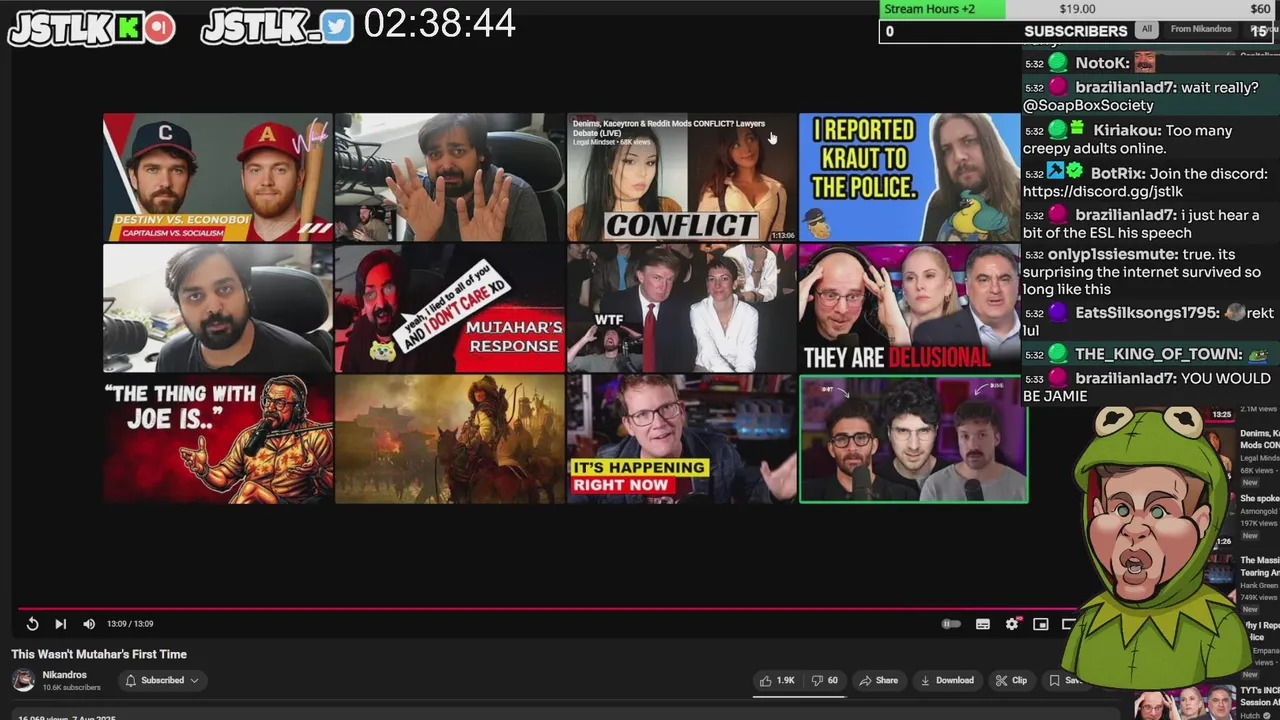Switch to miniplayer mode

pyautogui.click(x=1041, y=624)
